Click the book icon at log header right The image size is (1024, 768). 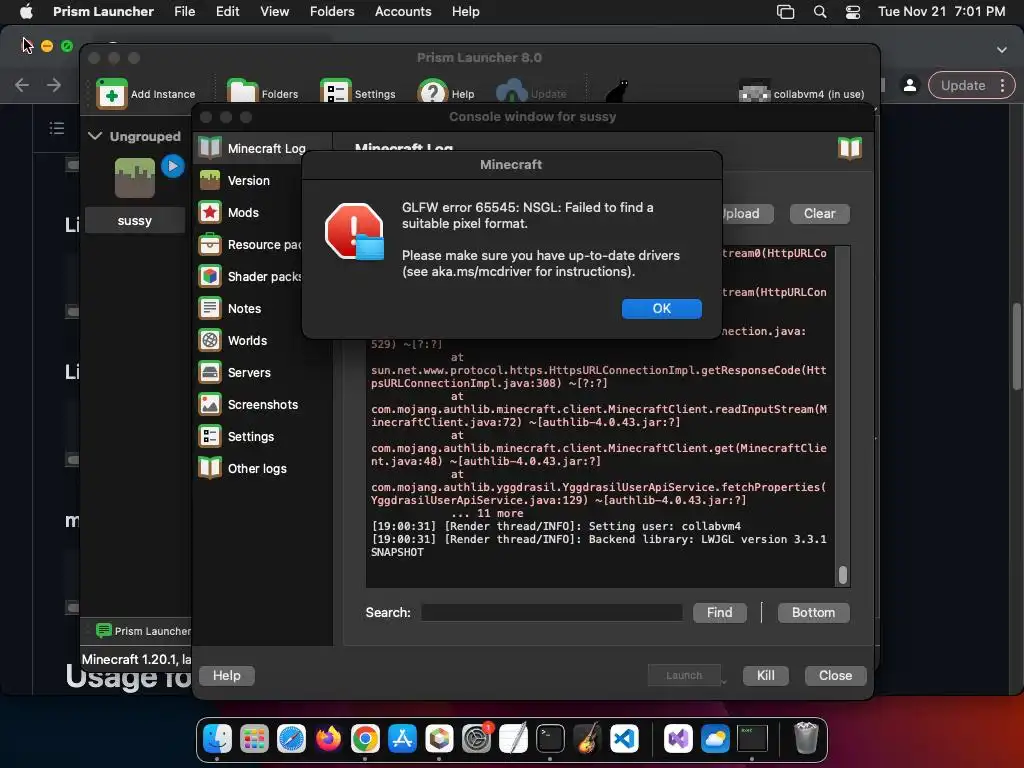click(x=850, y=148)
